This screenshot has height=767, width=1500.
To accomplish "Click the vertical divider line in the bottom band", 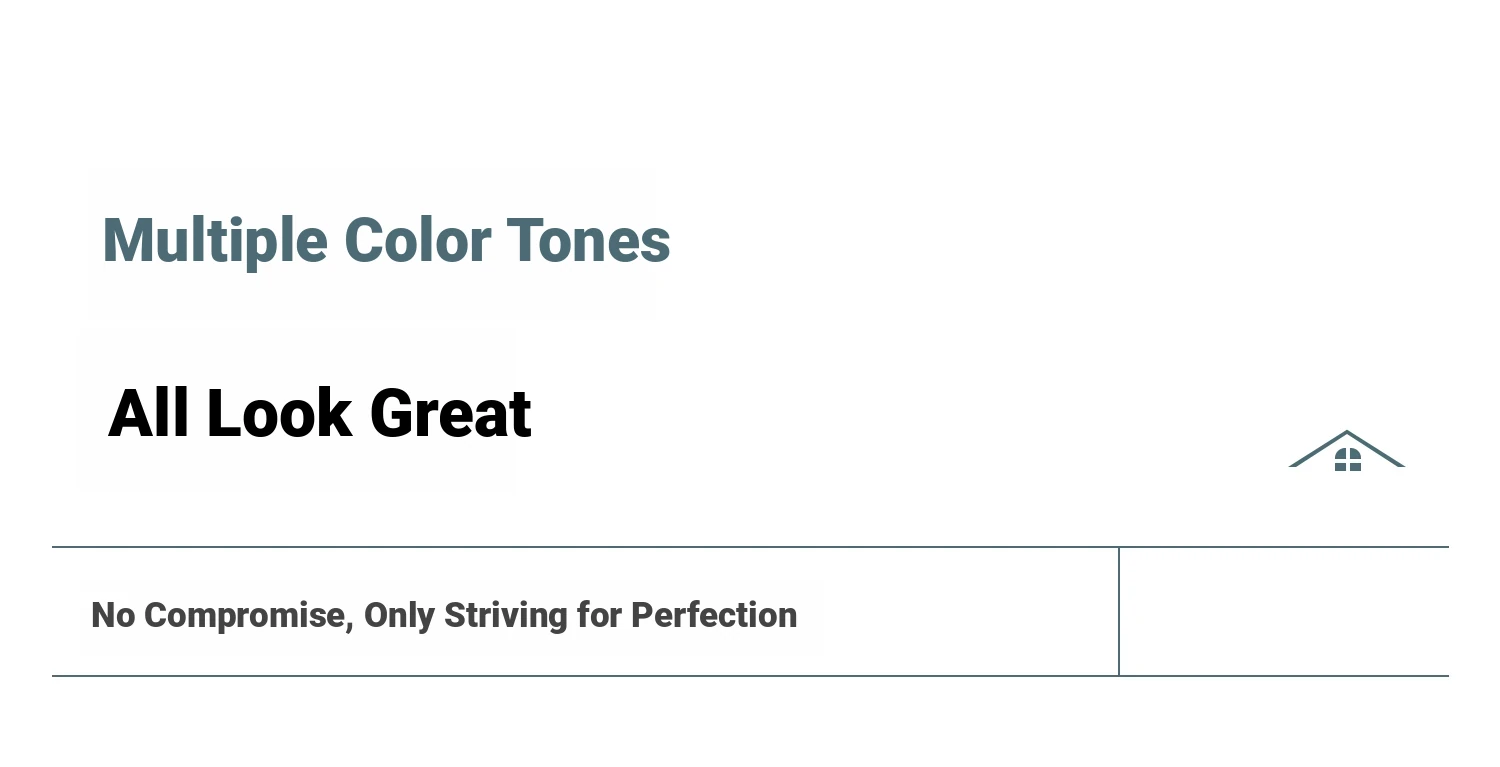I will tap(1119, 611).
